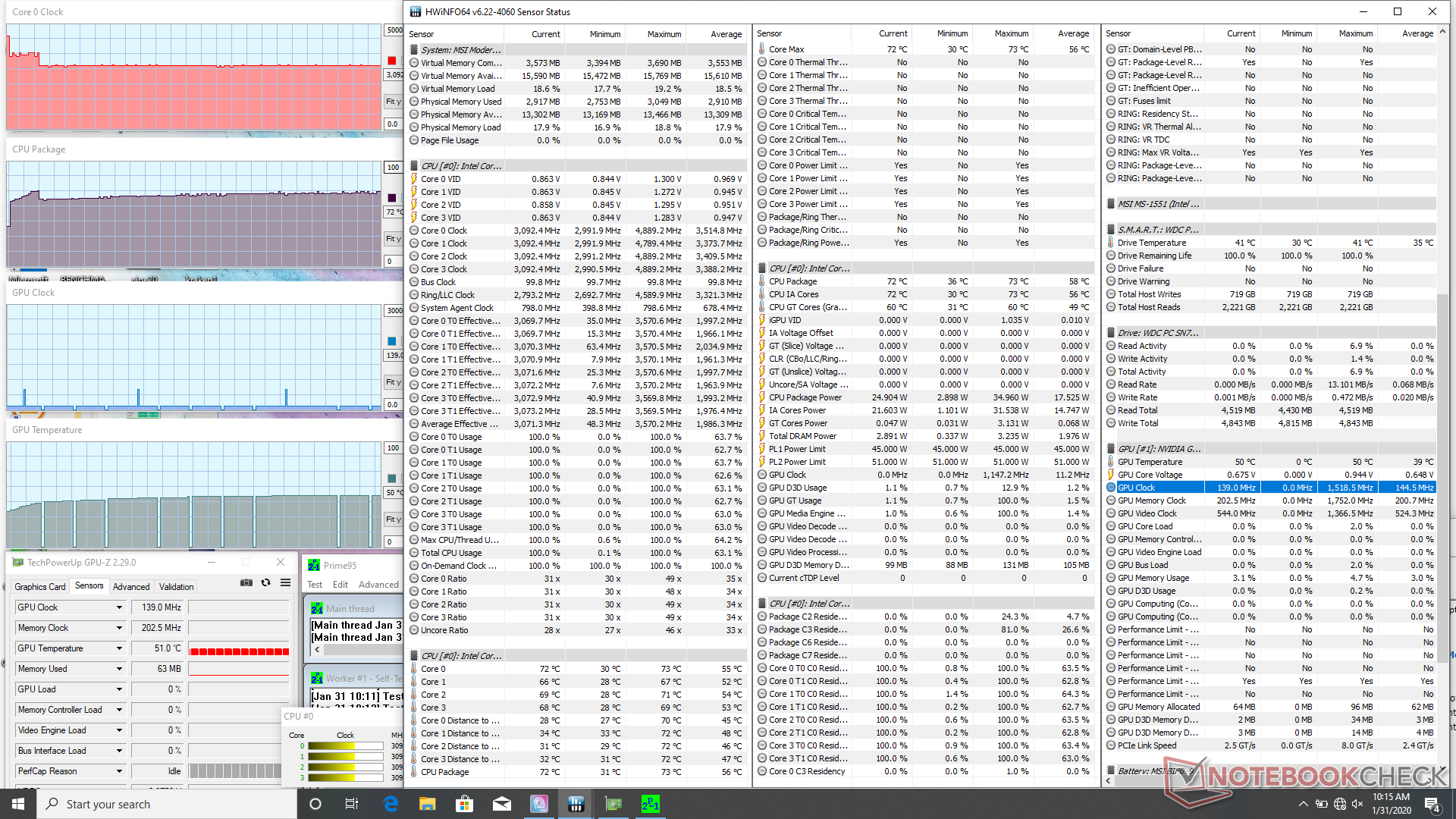Image resolution: width=1456 pixels, height=819 pixels.
Task: Click the power plug icon in tray
Action: point(1321,804)
